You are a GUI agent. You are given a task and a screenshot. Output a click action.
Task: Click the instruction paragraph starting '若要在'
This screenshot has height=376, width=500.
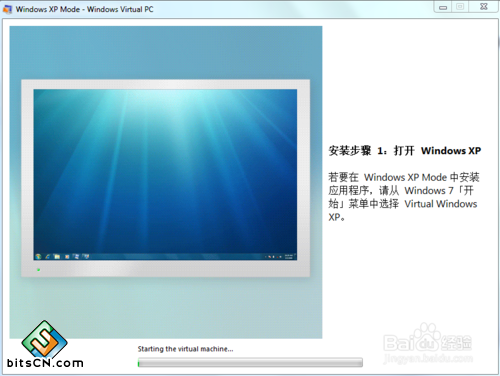404,197
